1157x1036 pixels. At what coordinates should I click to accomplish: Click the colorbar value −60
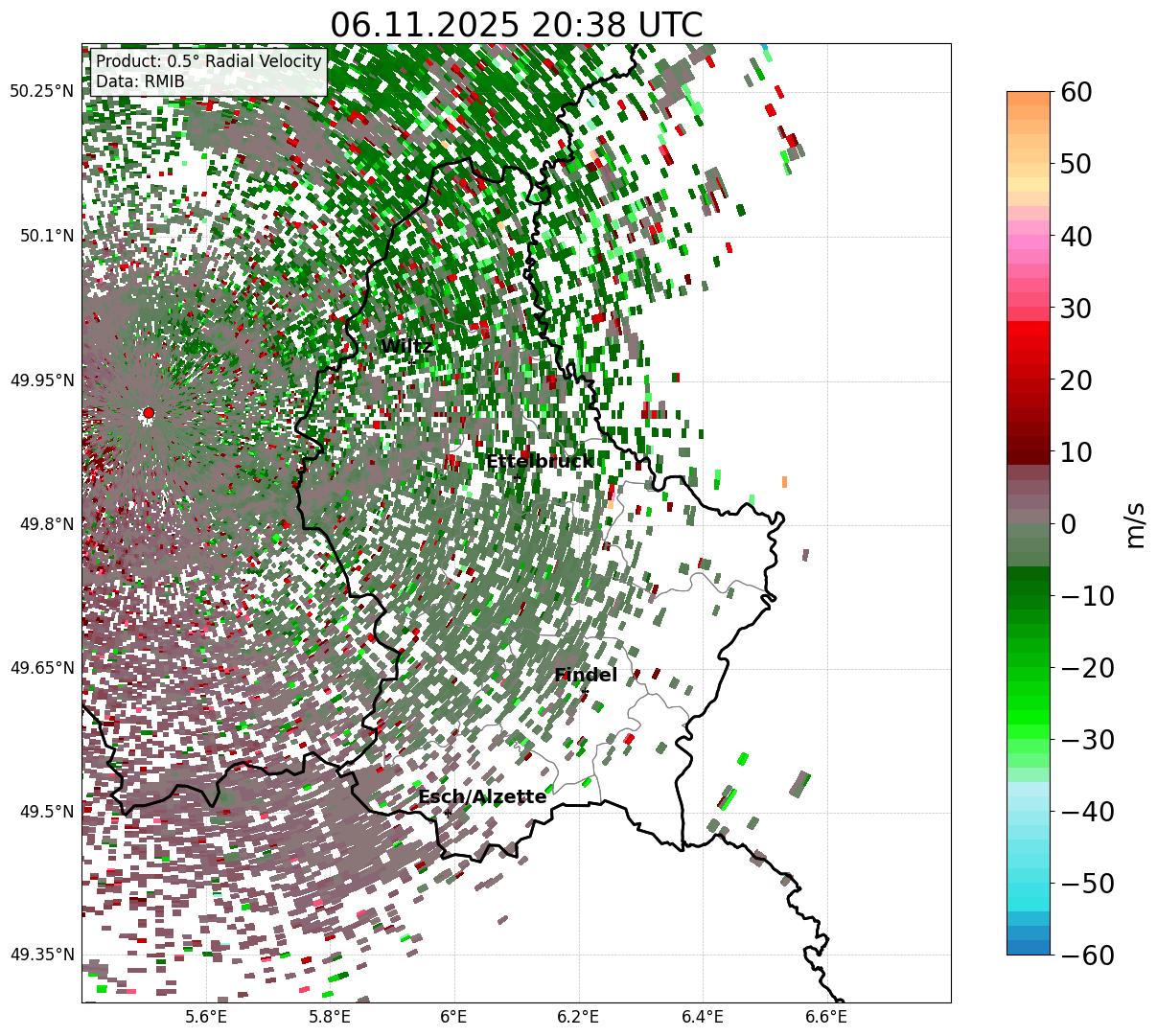(1087, 955)
